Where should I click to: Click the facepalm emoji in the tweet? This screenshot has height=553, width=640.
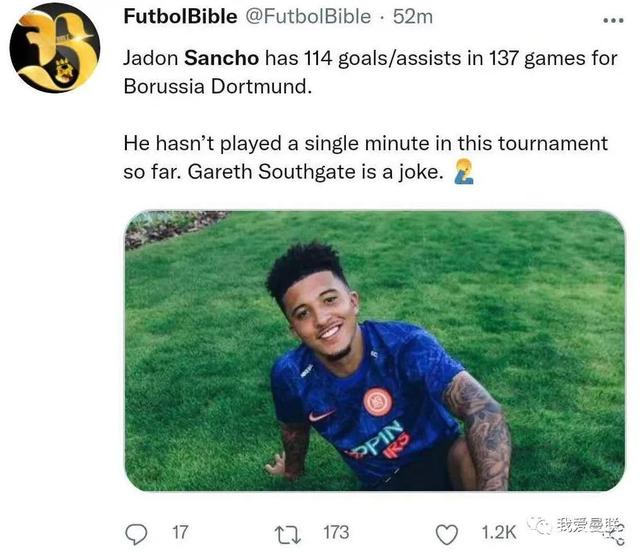tap(462, 173)
